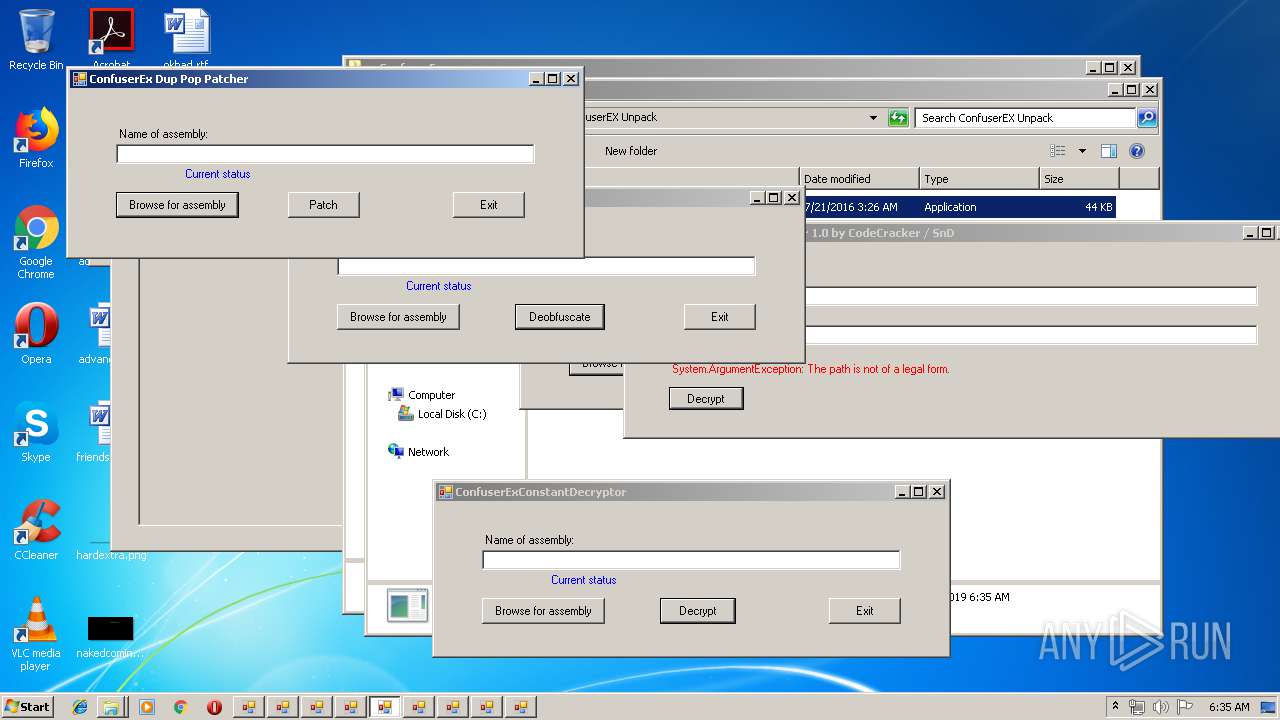The width and height of the screenshot is (1280, 720).
Task: Open Skype desktop shortcut
Action: tap(36, 432)
